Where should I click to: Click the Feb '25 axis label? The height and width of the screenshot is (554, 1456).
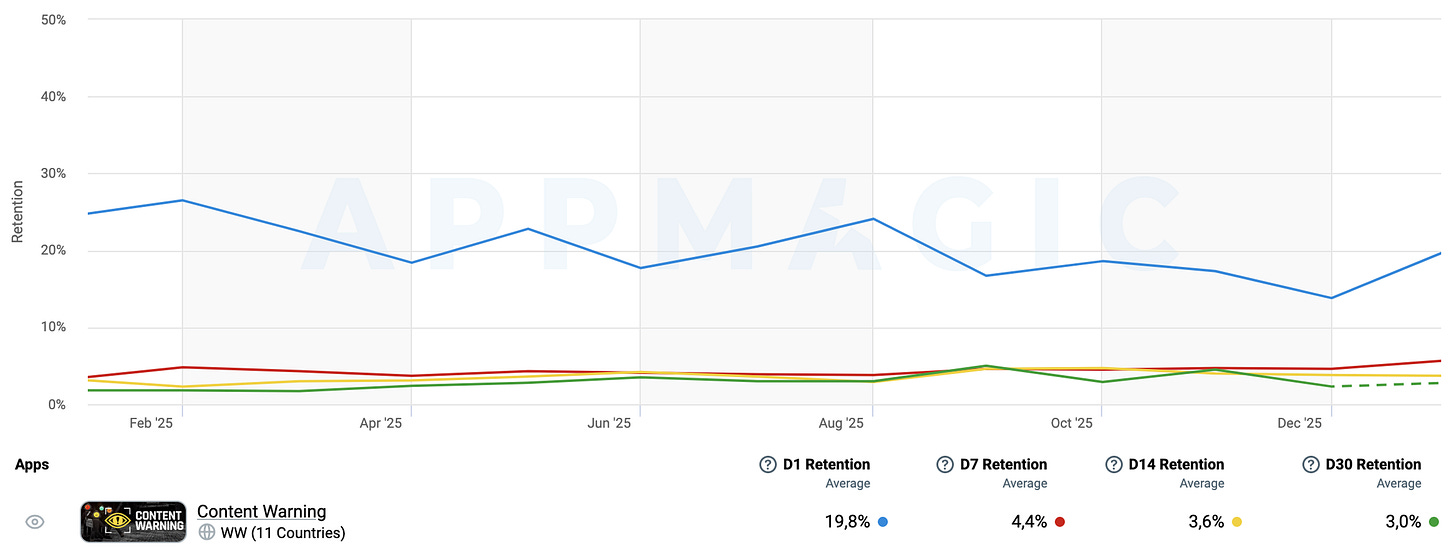tap(151, 423)
